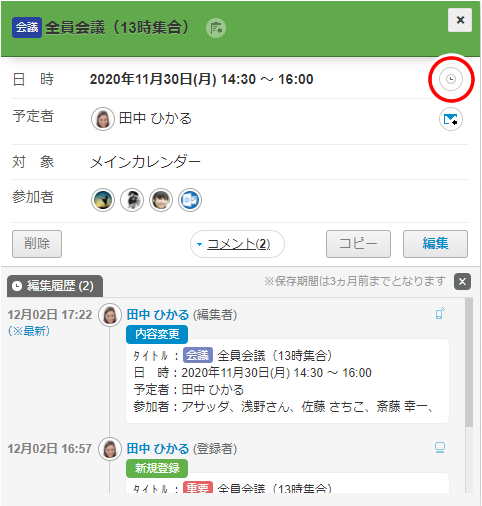Expand the コメント(2) dropdown
482x506 pixels.
tap(237, 244)
